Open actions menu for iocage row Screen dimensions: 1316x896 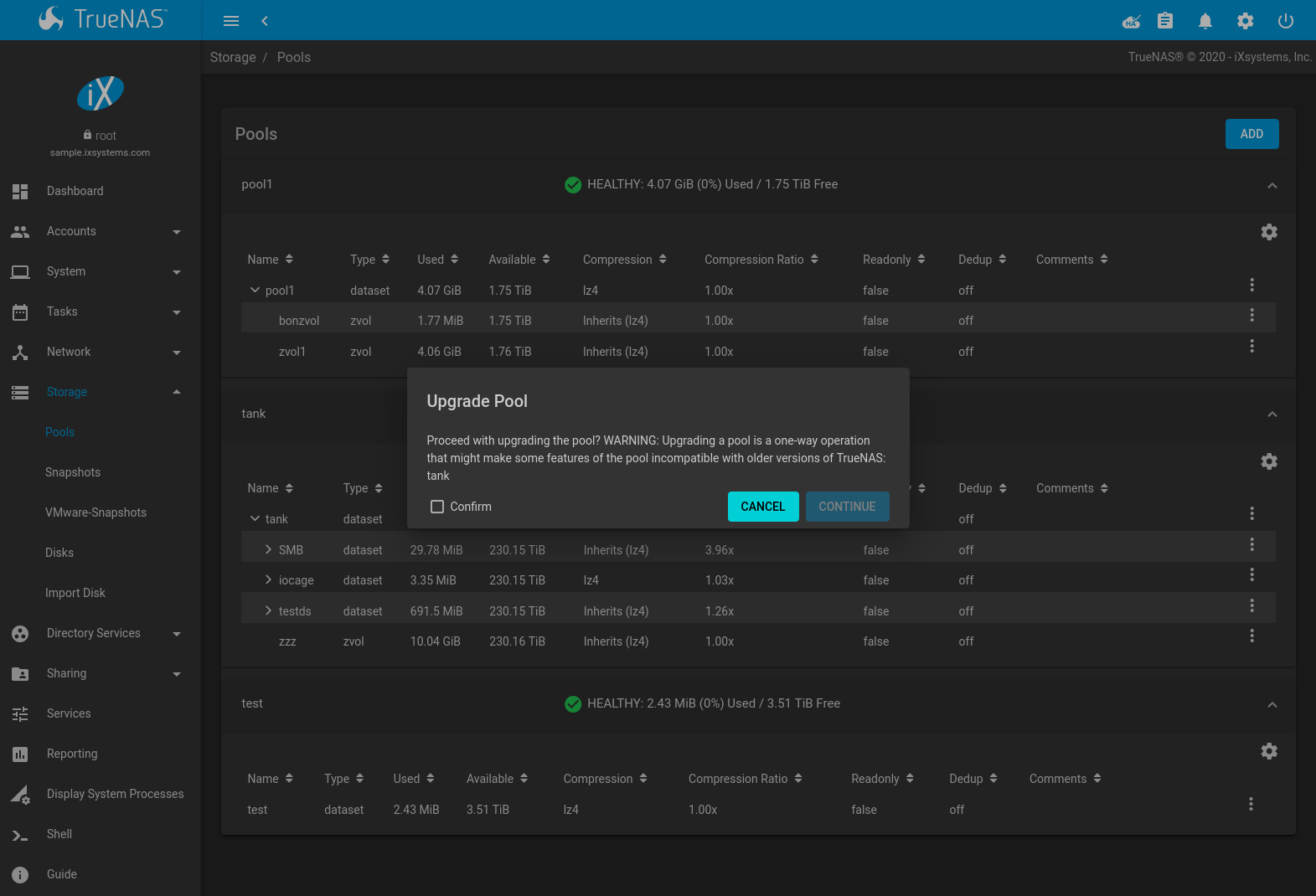tap(1252, 574)
